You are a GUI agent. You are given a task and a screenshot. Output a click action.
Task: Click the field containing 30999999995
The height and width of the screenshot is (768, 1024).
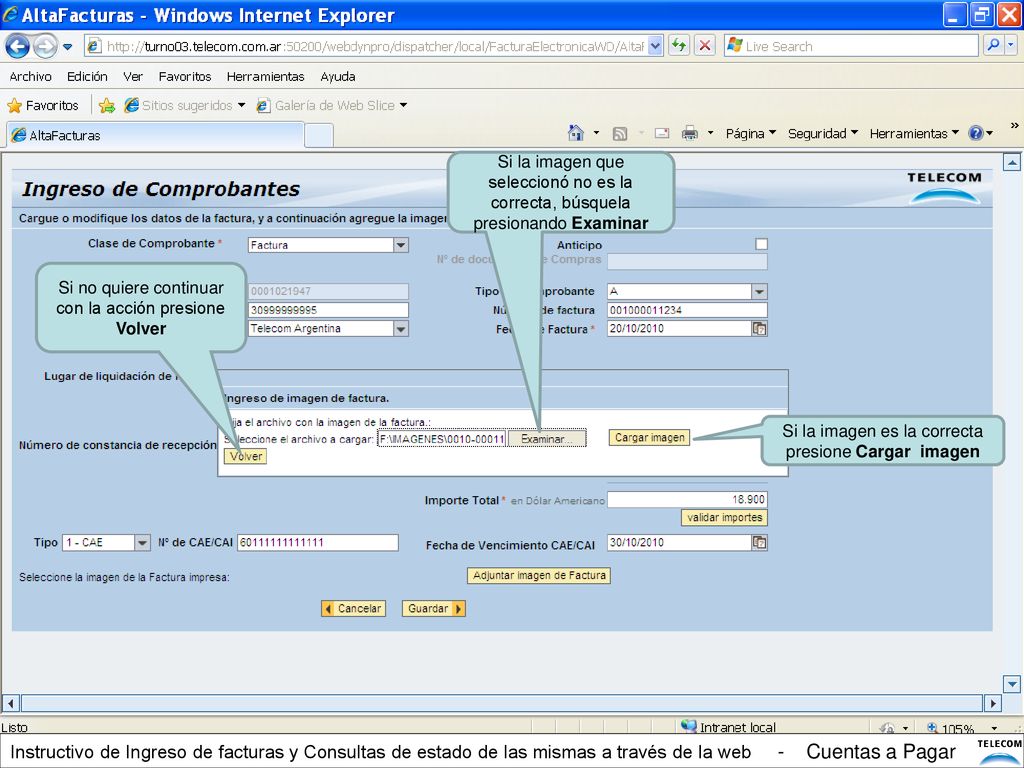coord(328,310)
